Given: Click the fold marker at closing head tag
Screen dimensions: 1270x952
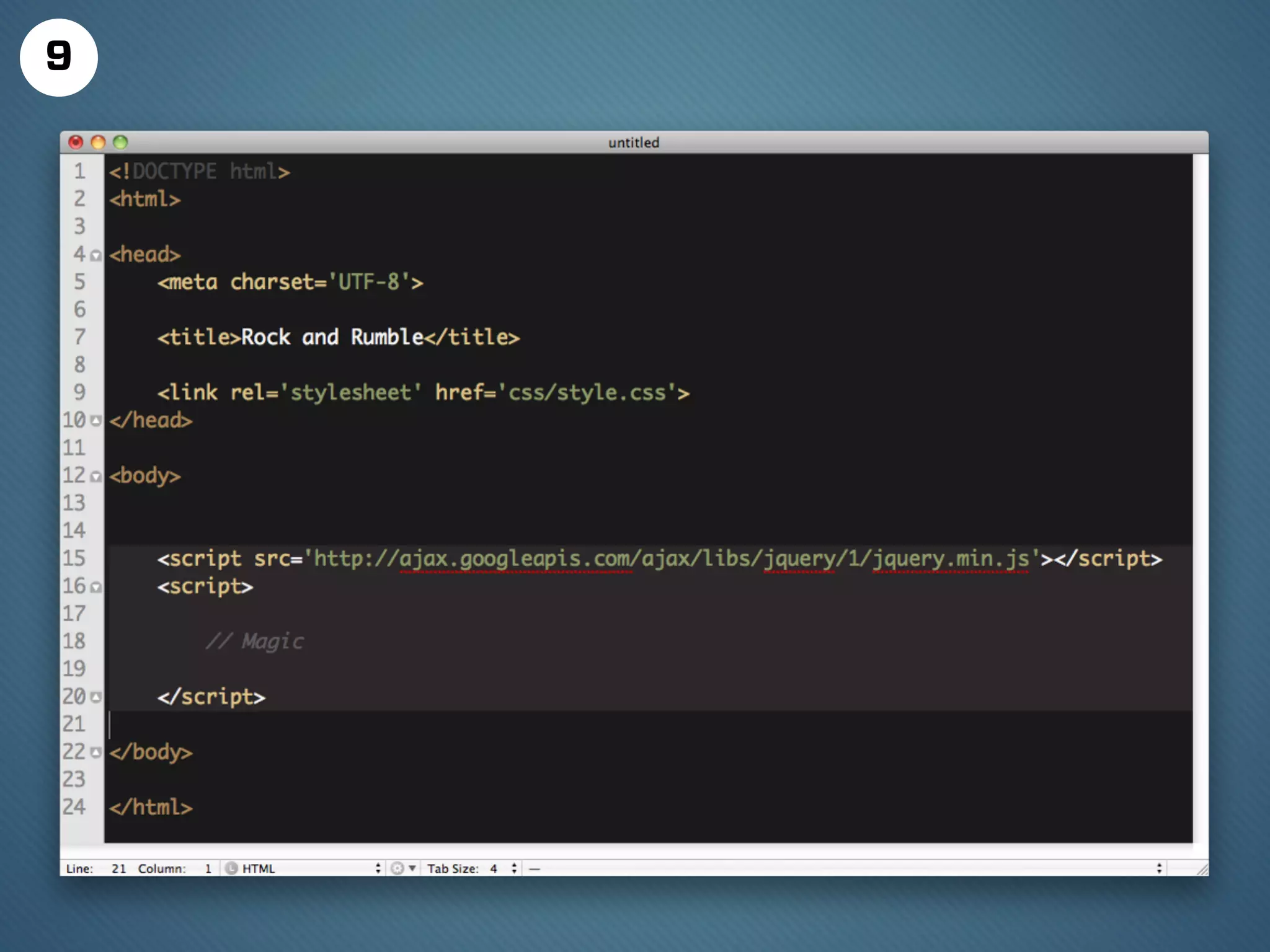Looking at the screenshot, I should (x=95, y=421).
